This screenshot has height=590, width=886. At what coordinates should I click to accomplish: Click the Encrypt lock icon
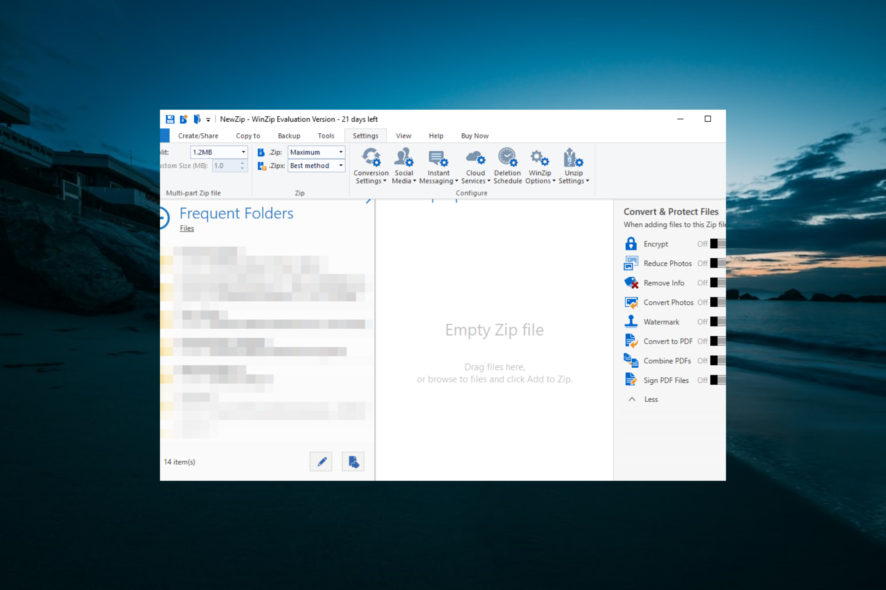tap(631, 244)
